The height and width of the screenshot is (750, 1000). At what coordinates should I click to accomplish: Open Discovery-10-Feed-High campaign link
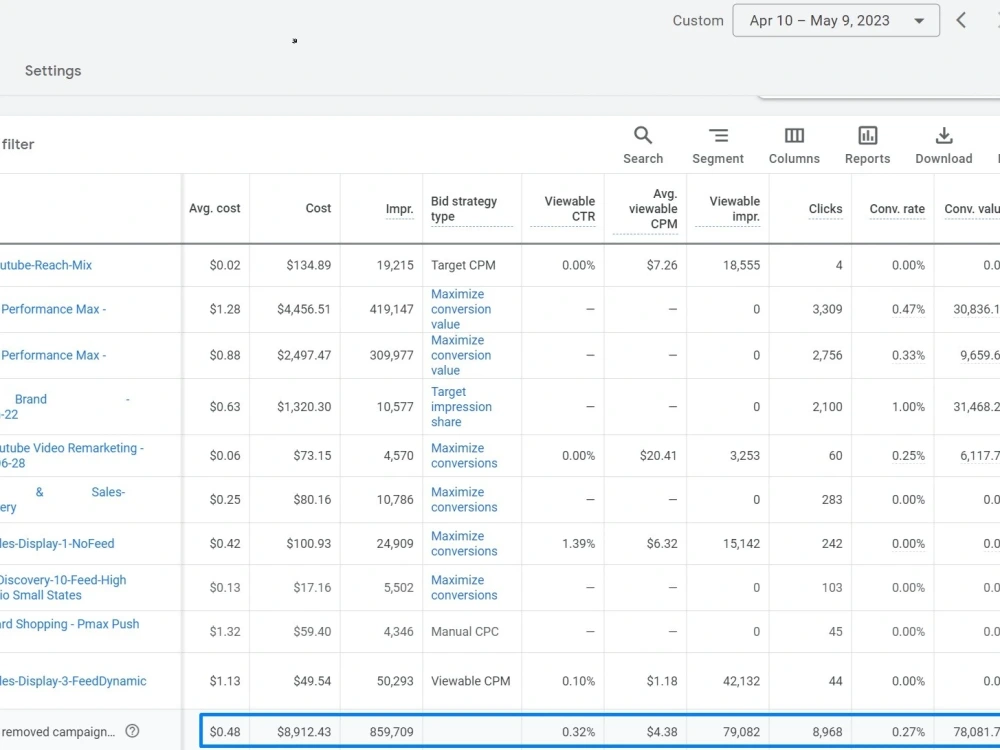pos(62,587)
